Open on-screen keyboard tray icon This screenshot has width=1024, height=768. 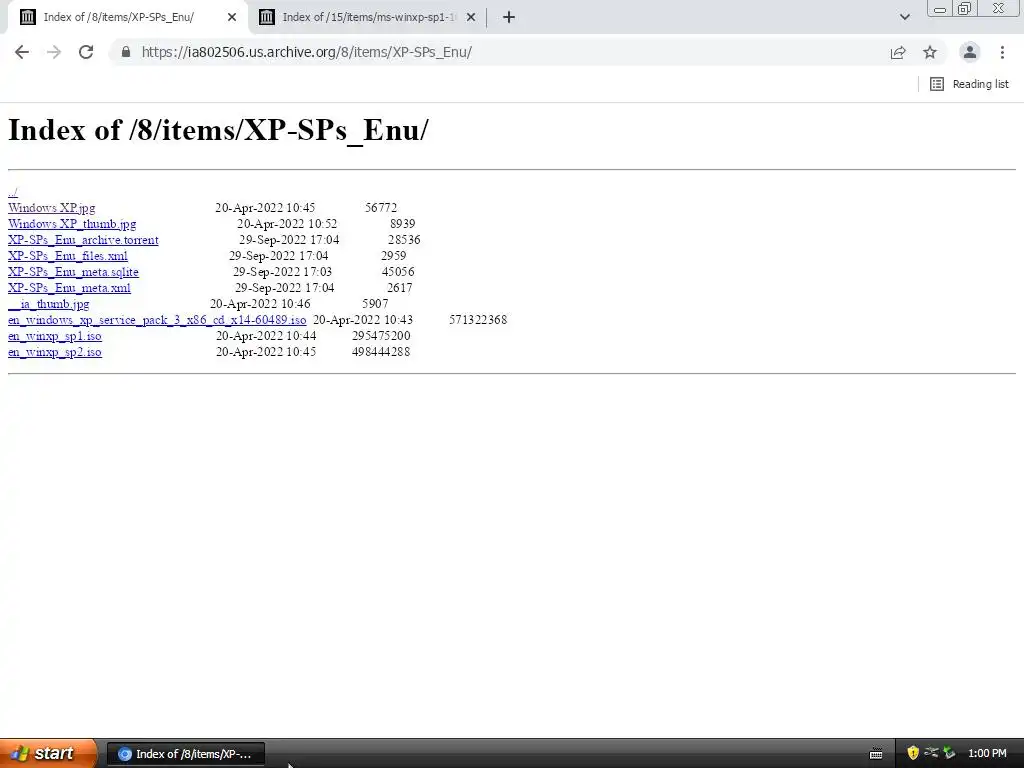pyautogui.click(x=876, y=754)
